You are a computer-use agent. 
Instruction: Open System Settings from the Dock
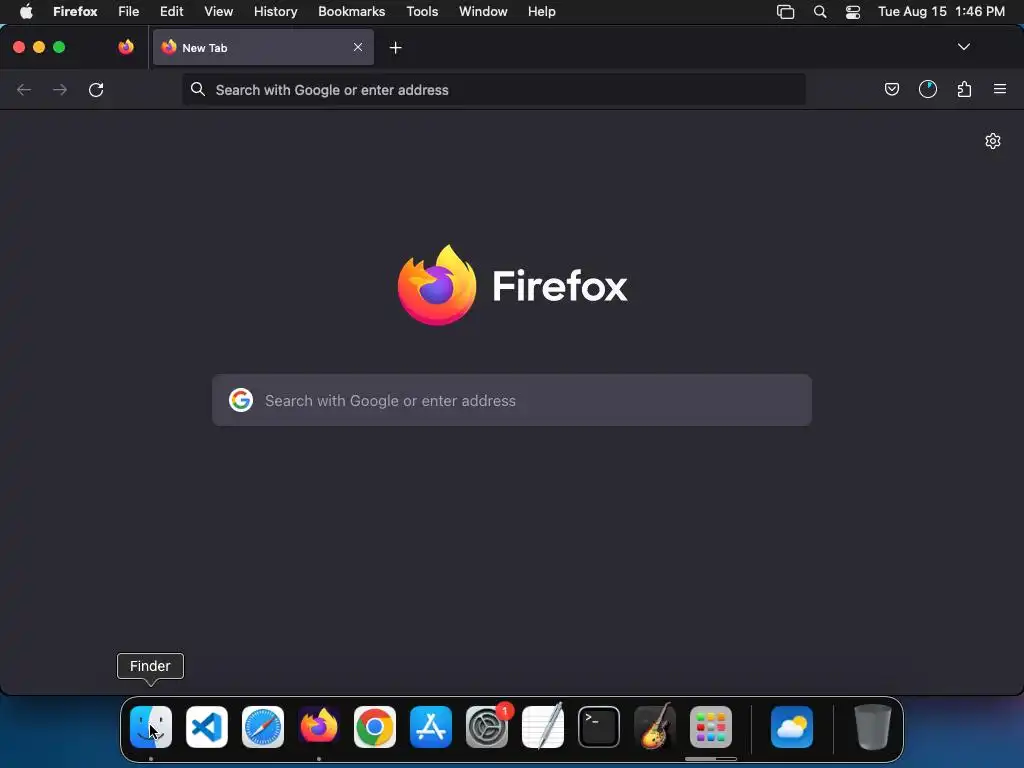coord(487,727)
